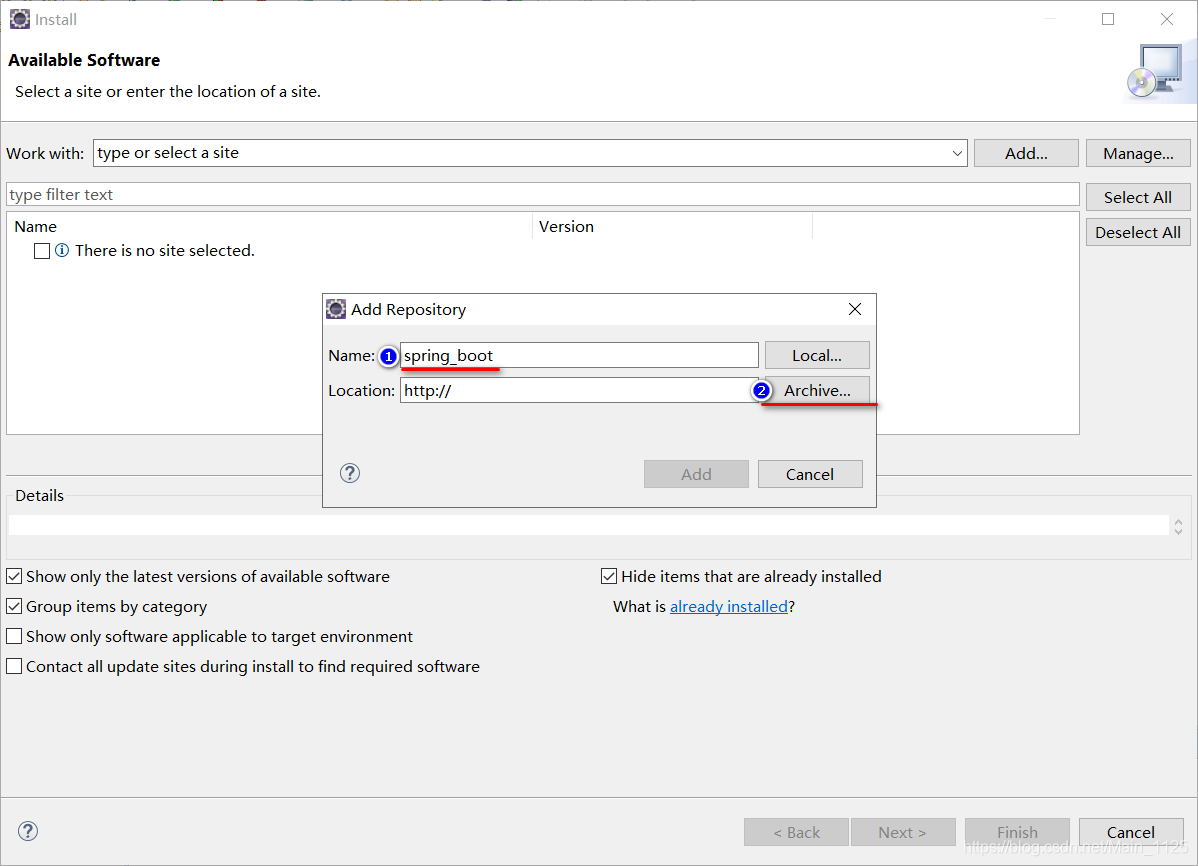The image size is (1198, 866).
Task: Click 'Select a site or enter the location' text
Action: click(168, 91)
